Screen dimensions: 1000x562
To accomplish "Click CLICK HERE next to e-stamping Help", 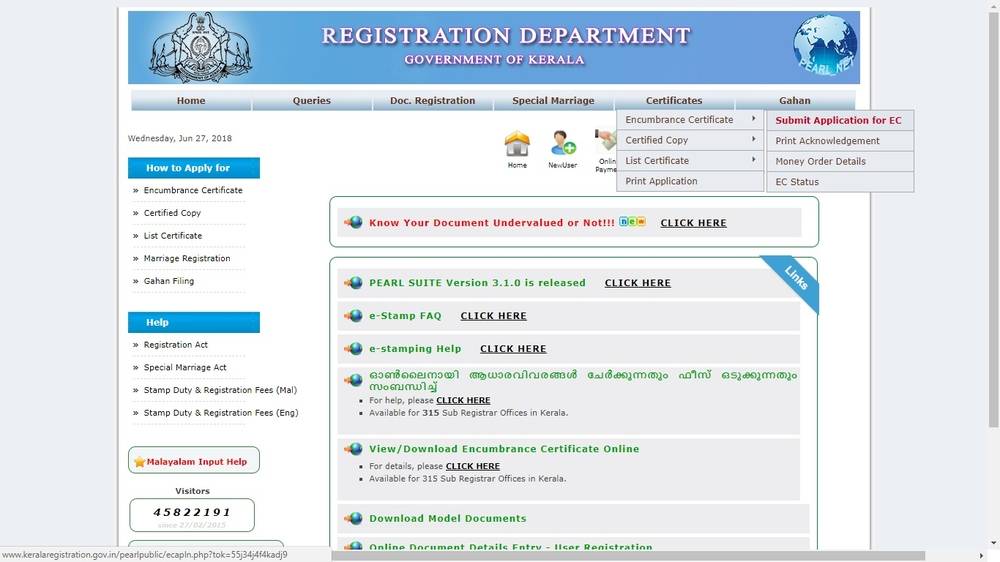I will click(x=513, y=349).
